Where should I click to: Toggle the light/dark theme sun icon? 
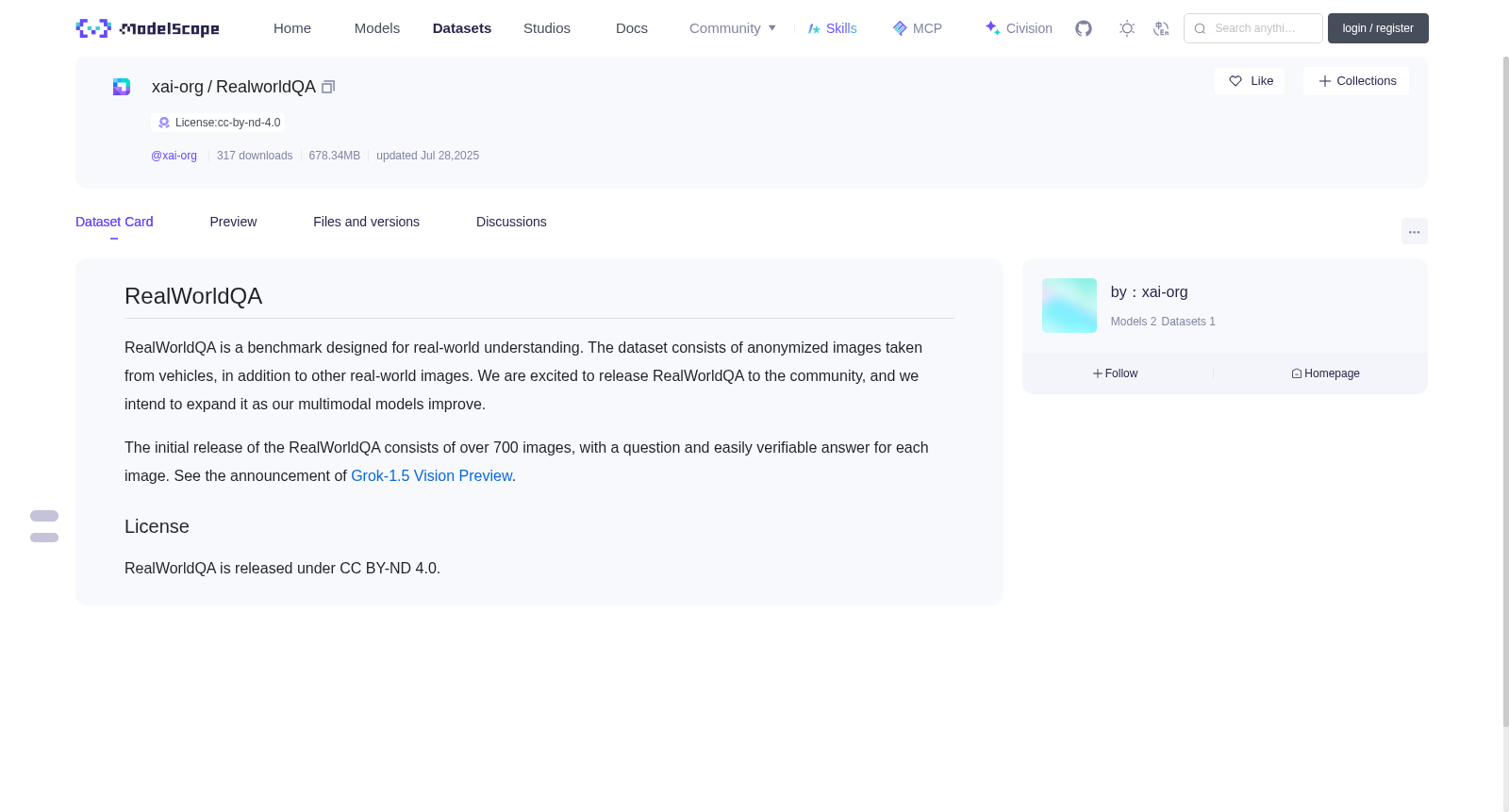tap(1127, 28)
